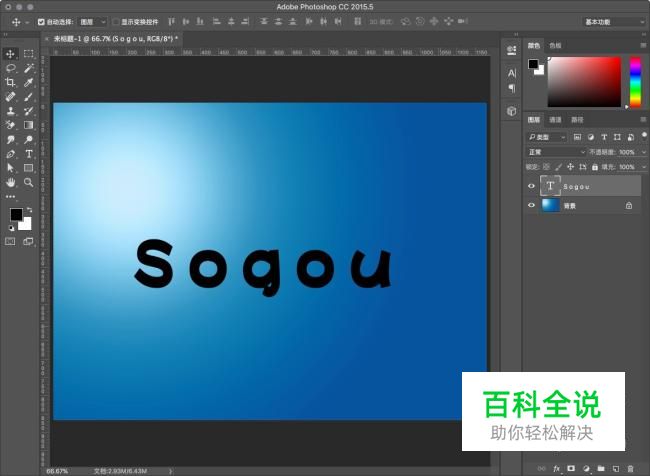Open the Move tool preset picker arrow
650x476 pixels.
[27, 22]
